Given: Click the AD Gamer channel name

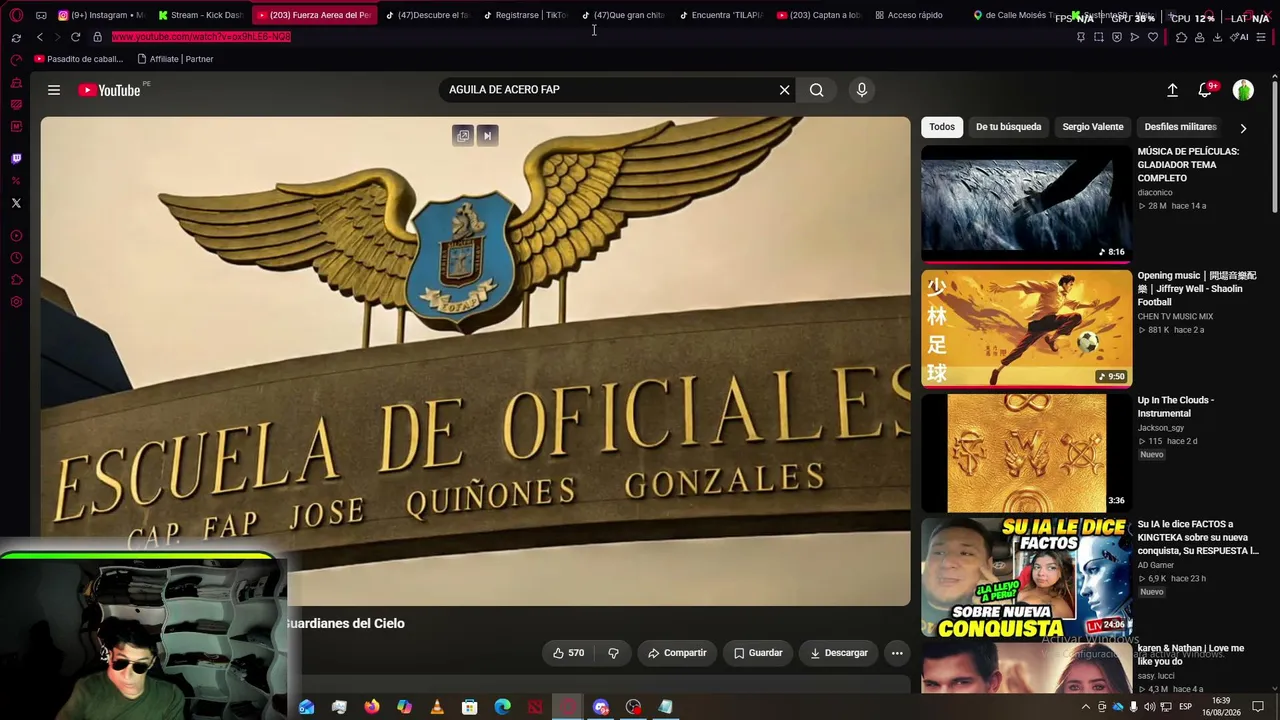Looking at the screenshot, I should coord(1156,565).
